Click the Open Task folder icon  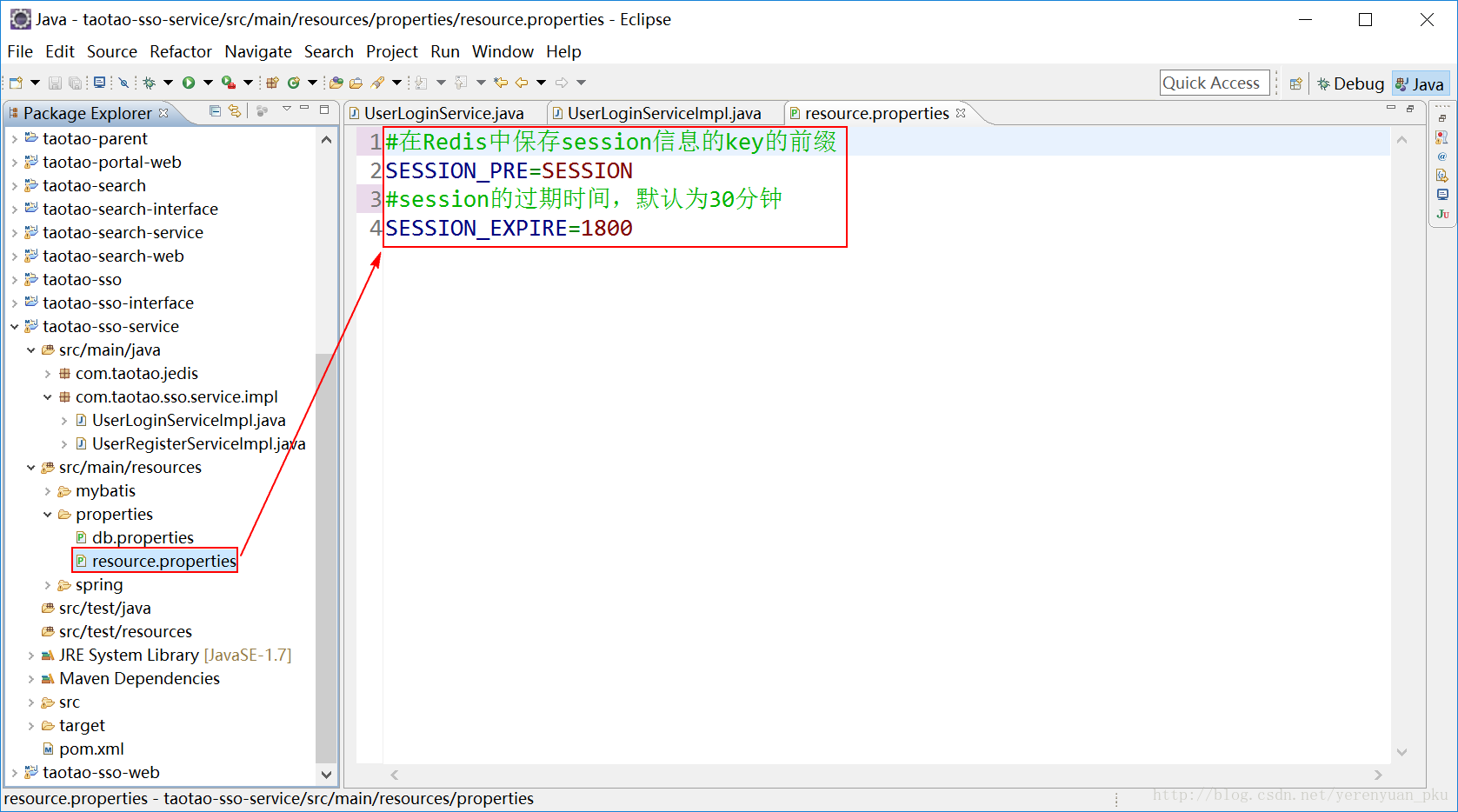coord(356,83)
